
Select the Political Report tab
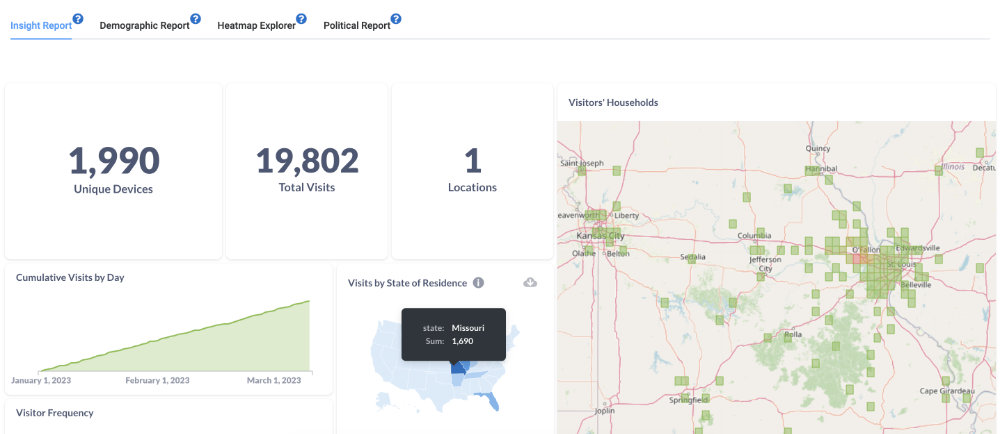click(356, 26)
